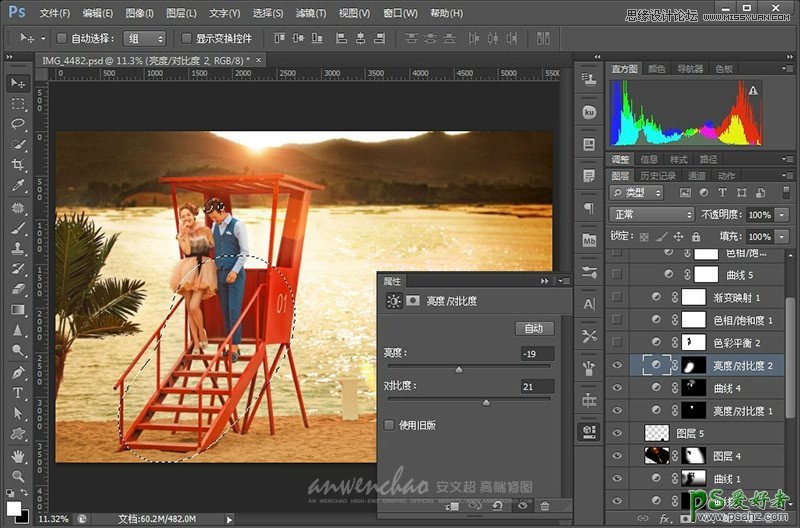The width and height of the screenshot is (800, 528).
Task: Select the Horizontal Type tool
Action: click(18, 393)
